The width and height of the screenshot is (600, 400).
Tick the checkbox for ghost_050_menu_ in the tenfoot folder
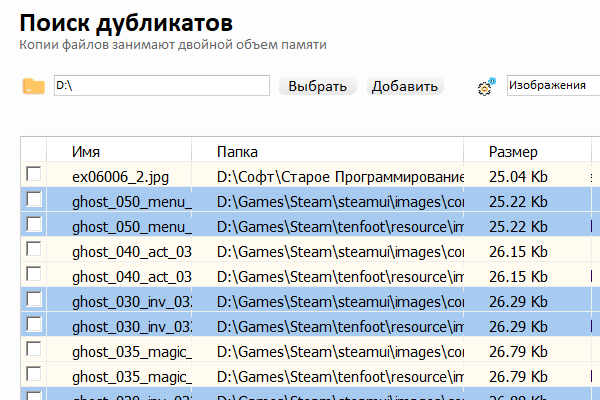[x=34, y=225]
